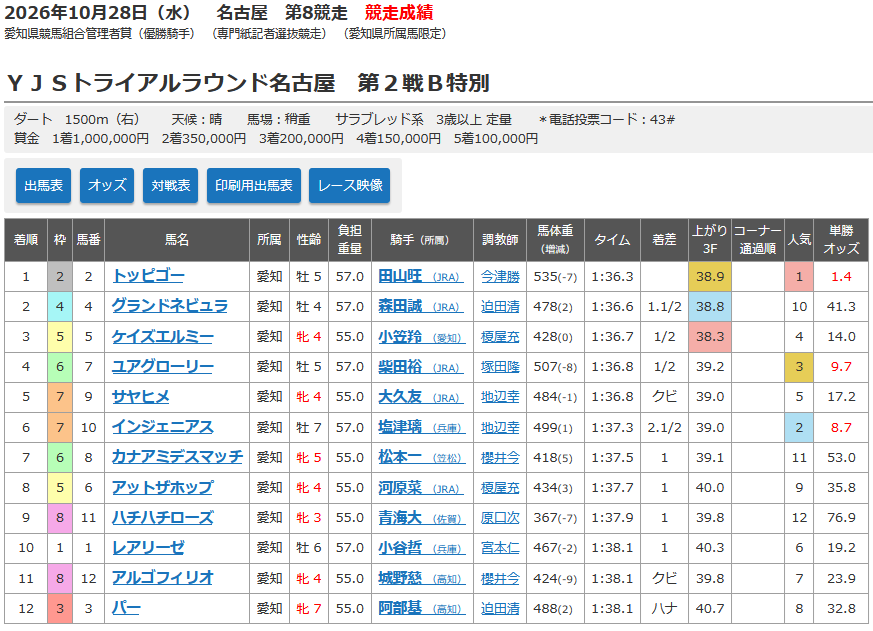Open the 出馬表 button
The image size is (873, 631).
point(43,185)
